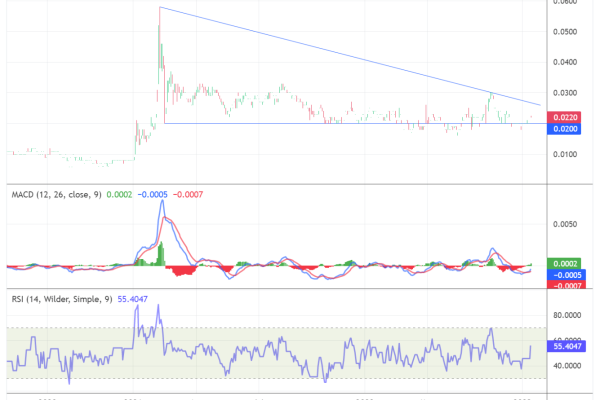This screenshot has height=400, width=600.
Task: Click the 0.0100 tick on the price axis
Action: click(x=565, y=154)
